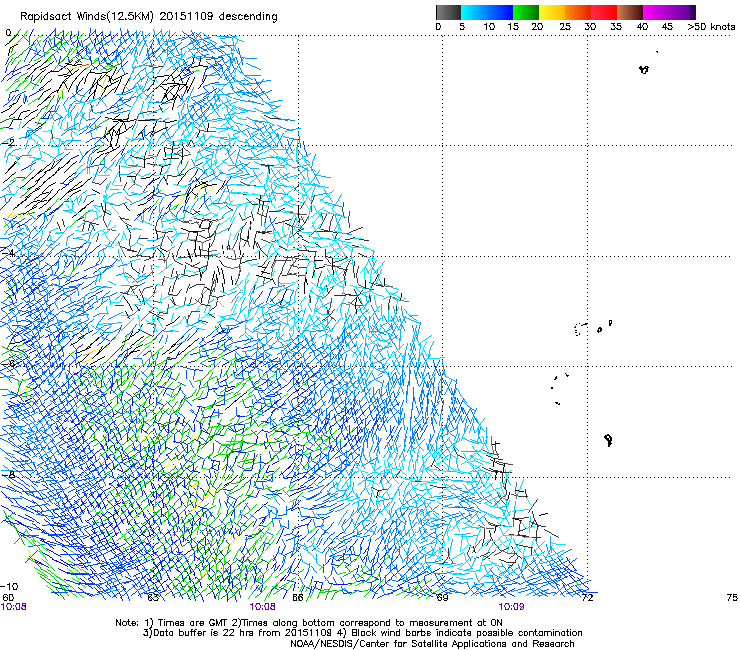
Task: Pick the brown 35-40 knots legend swatch
Action: tap(630, 12)
